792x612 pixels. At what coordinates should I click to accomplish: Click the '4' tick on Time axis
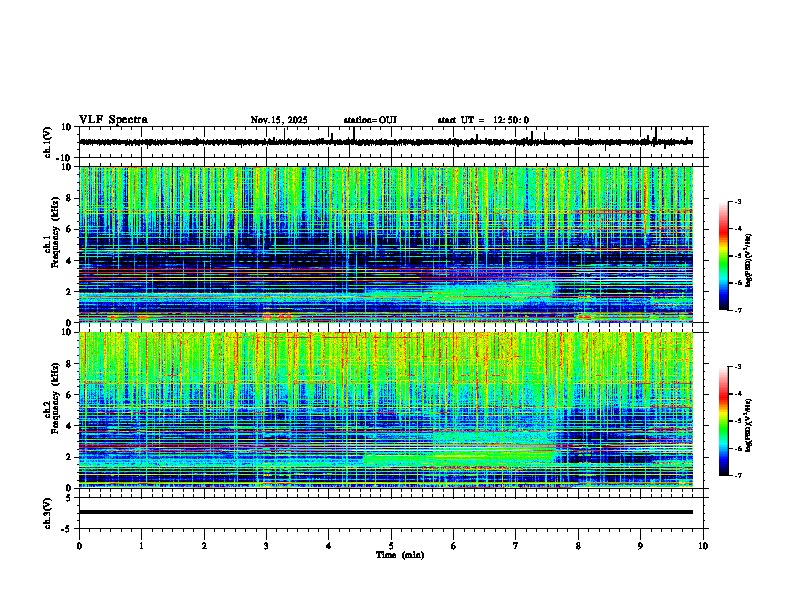click(329, 546)
